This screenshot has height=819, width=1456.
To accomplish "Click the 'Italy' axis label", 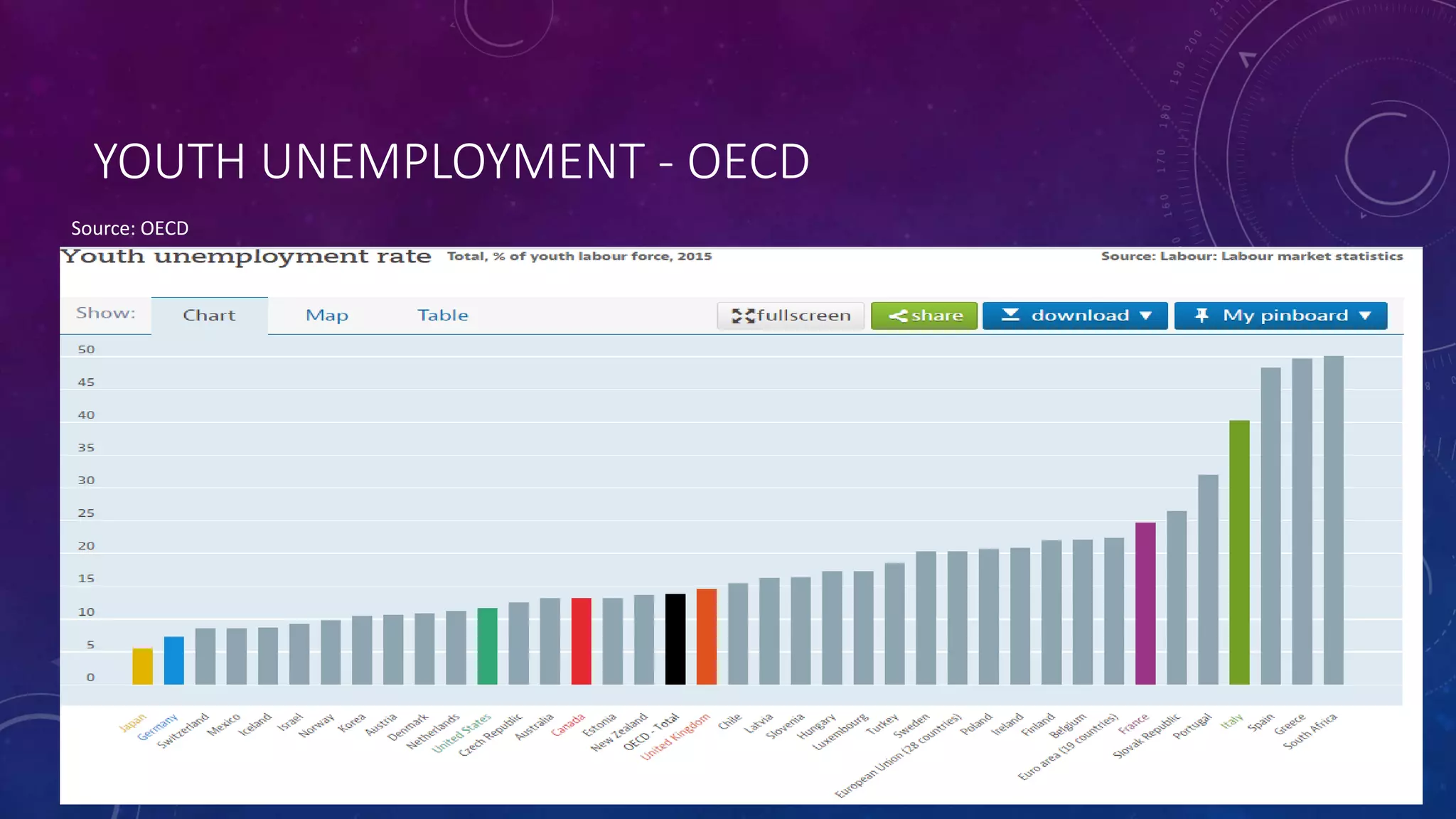I will click(x=1232, y=721).
